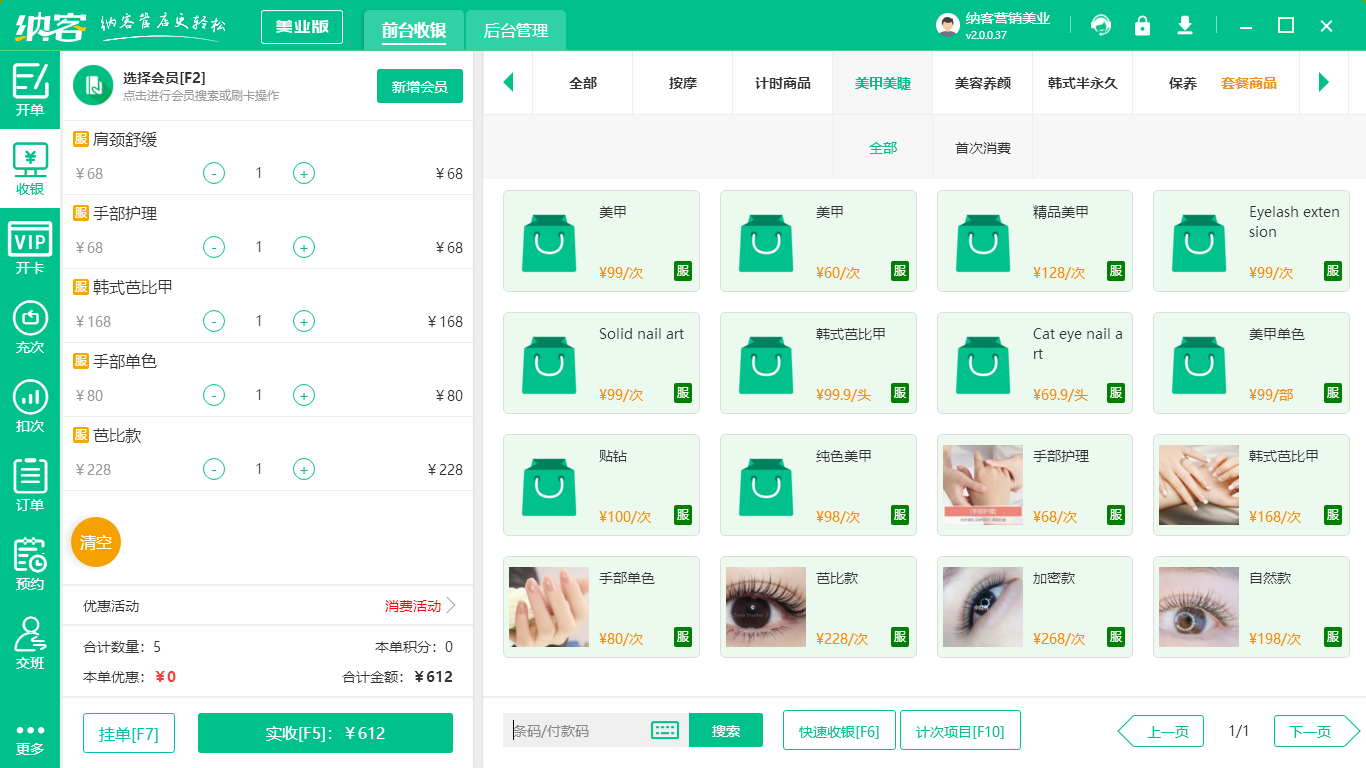Viewport: 1366px width, 768px height.
Task: Click the 新增会员 add member button
Action: coord(419,86)
